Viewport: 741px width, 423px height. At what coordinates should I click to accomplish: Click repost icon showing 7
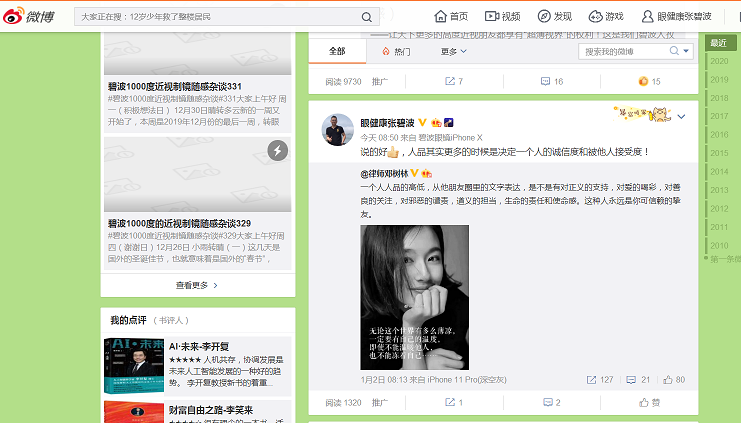tap(454, 81)
